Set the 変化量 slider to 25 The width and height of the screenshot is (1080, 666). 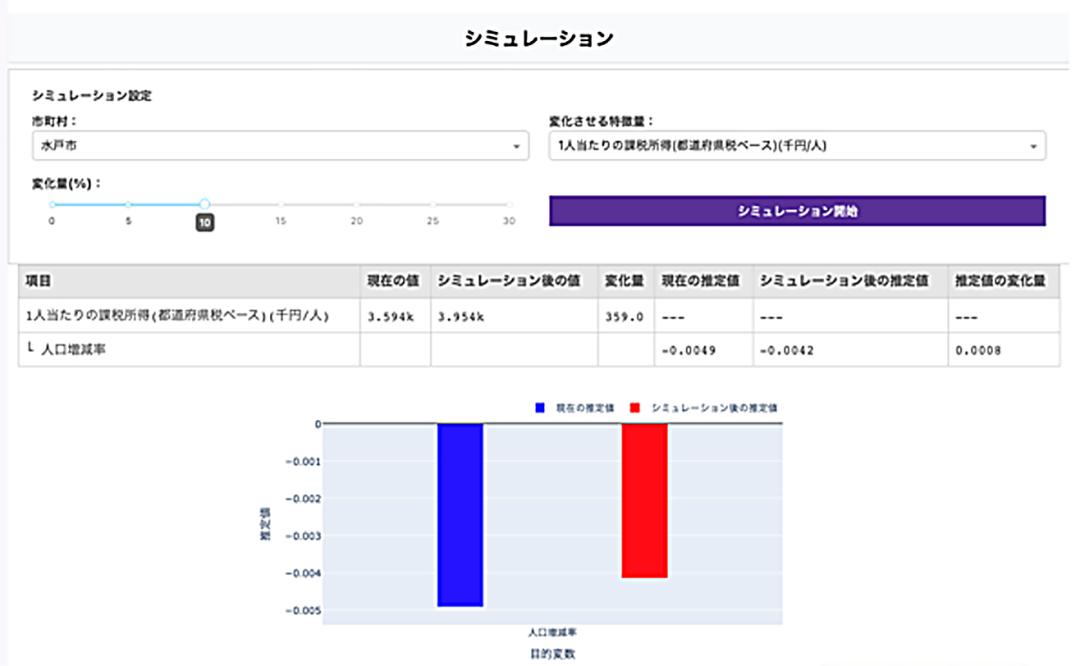[433, 204]
